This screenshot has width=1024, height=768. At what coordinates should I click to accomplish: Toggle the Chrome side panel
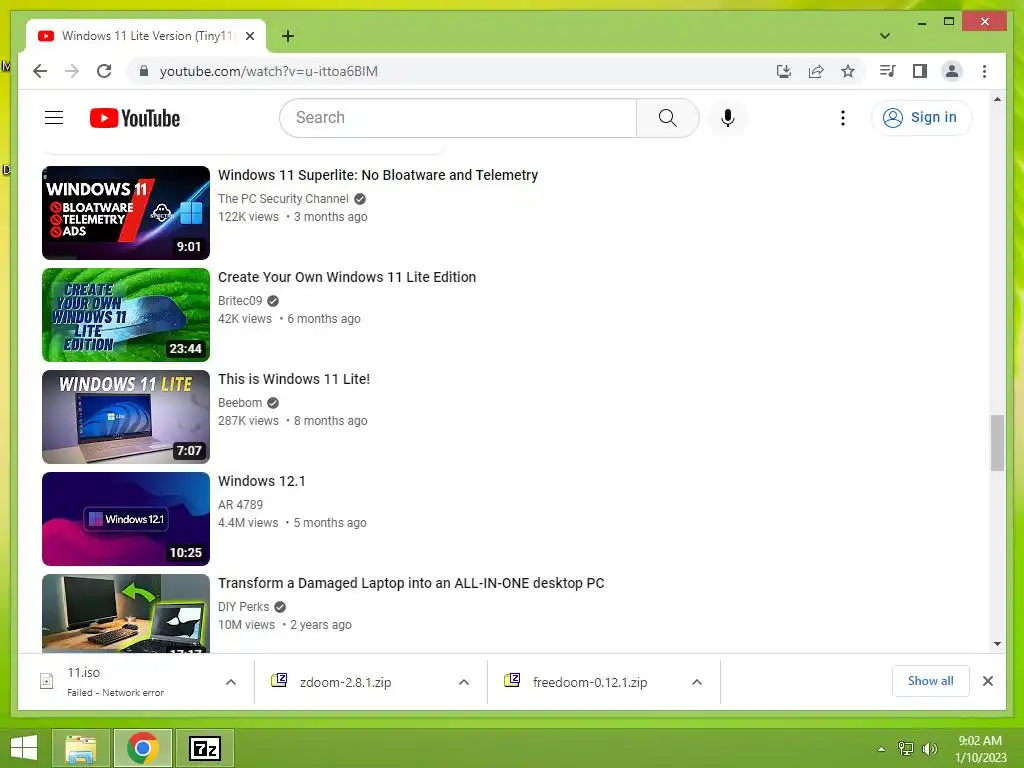pyautogui.click(x=920, y=71)
